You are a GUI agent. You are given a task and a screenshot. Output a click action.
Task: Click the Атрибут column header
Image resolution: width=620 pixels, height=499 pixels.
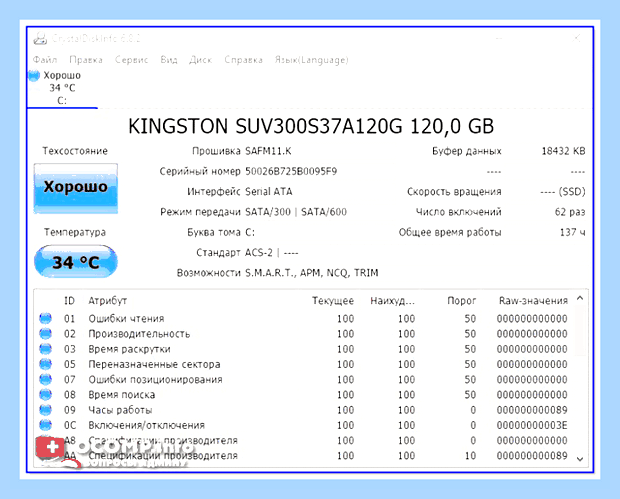pyautogui.click(x=107, y=301)
